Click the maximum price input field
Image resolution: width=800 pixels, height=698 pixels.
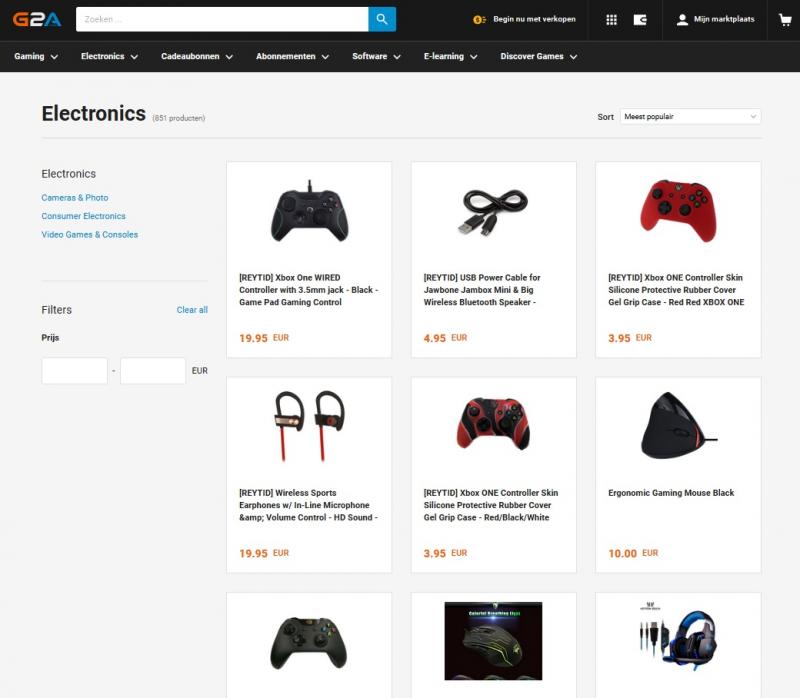153,370
